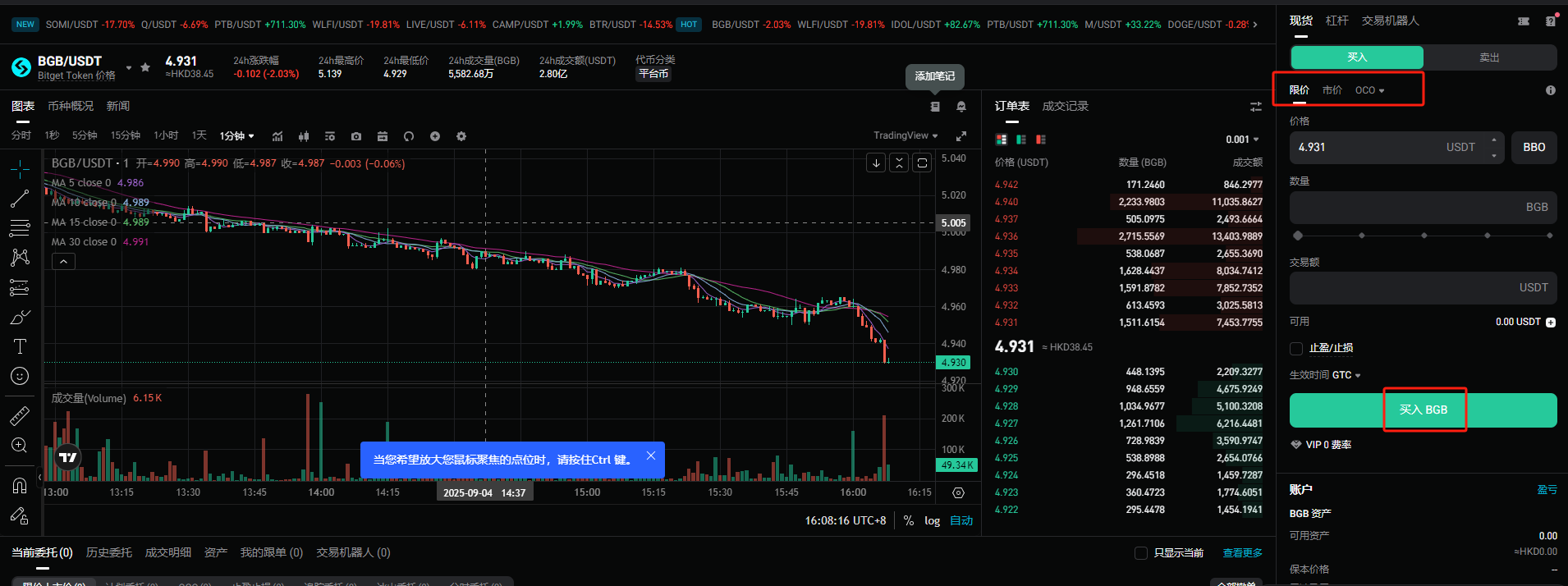Switch to the Buy side toggle

(x=1357, y=57)
